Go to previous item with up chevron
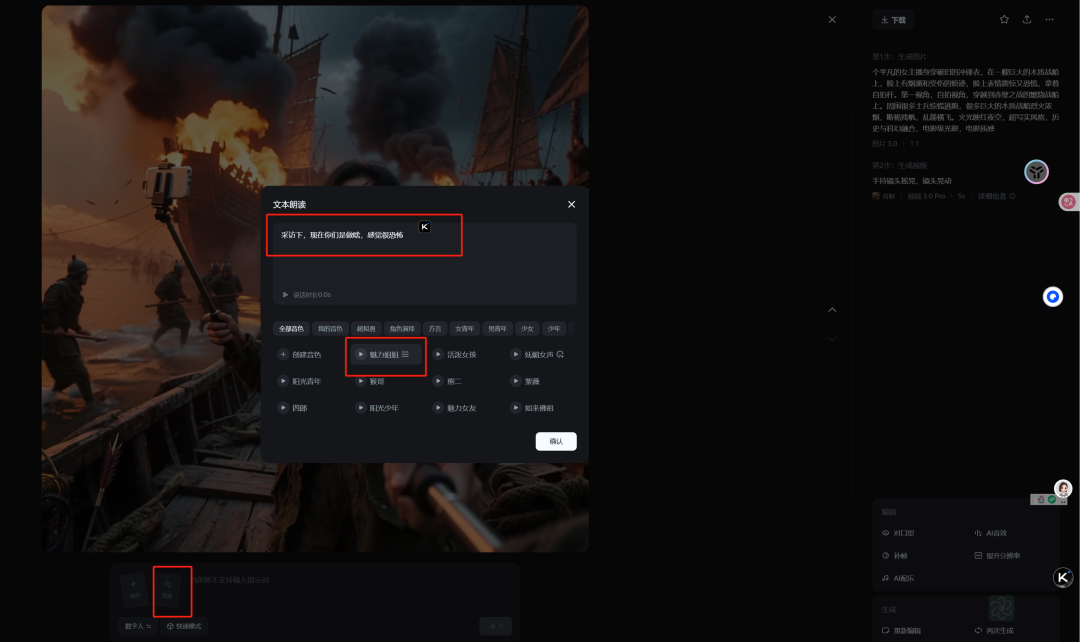This screenshot has height=642, width=1080. [832, 310]
